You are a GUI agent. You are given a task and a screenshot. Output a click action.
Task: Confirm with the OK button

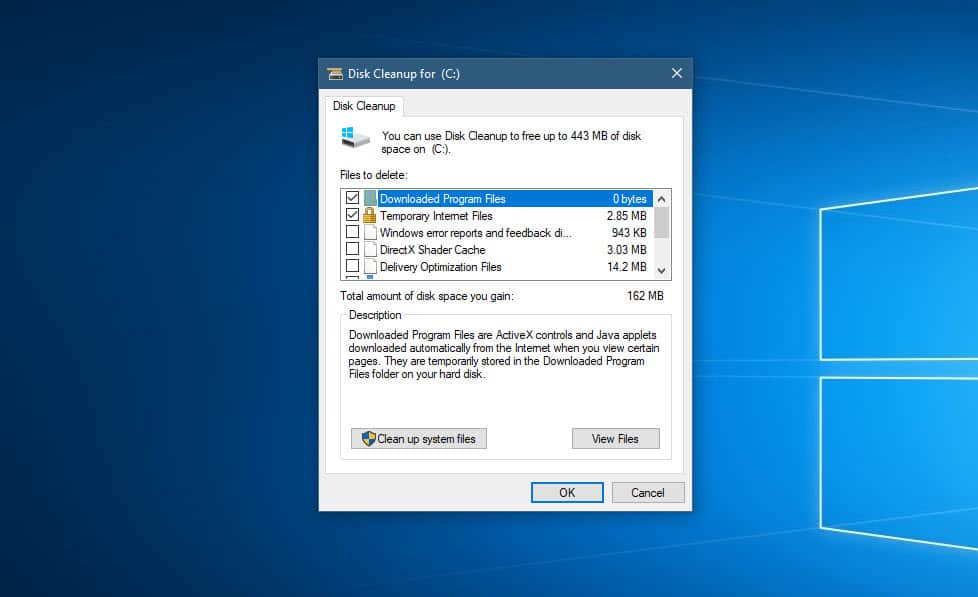[567, 492]
